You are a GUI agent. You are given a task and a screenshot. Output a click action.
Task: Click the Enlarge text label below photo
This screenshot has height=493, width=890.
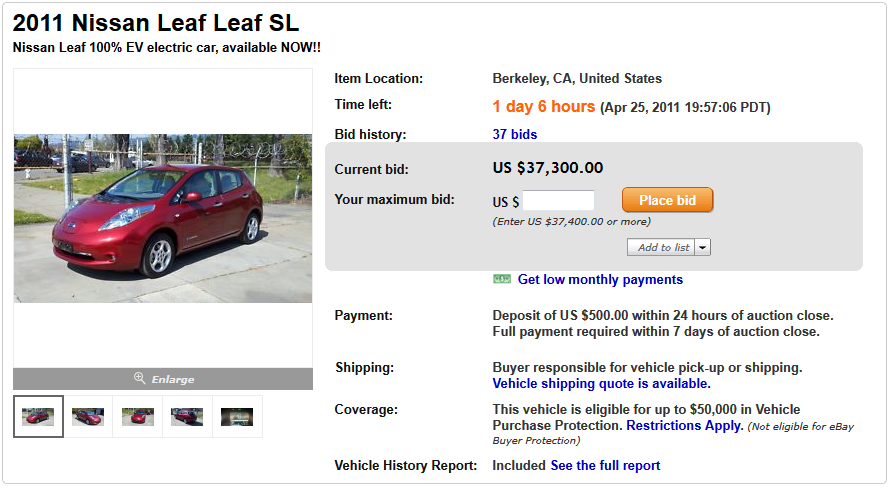click(173, 380)
